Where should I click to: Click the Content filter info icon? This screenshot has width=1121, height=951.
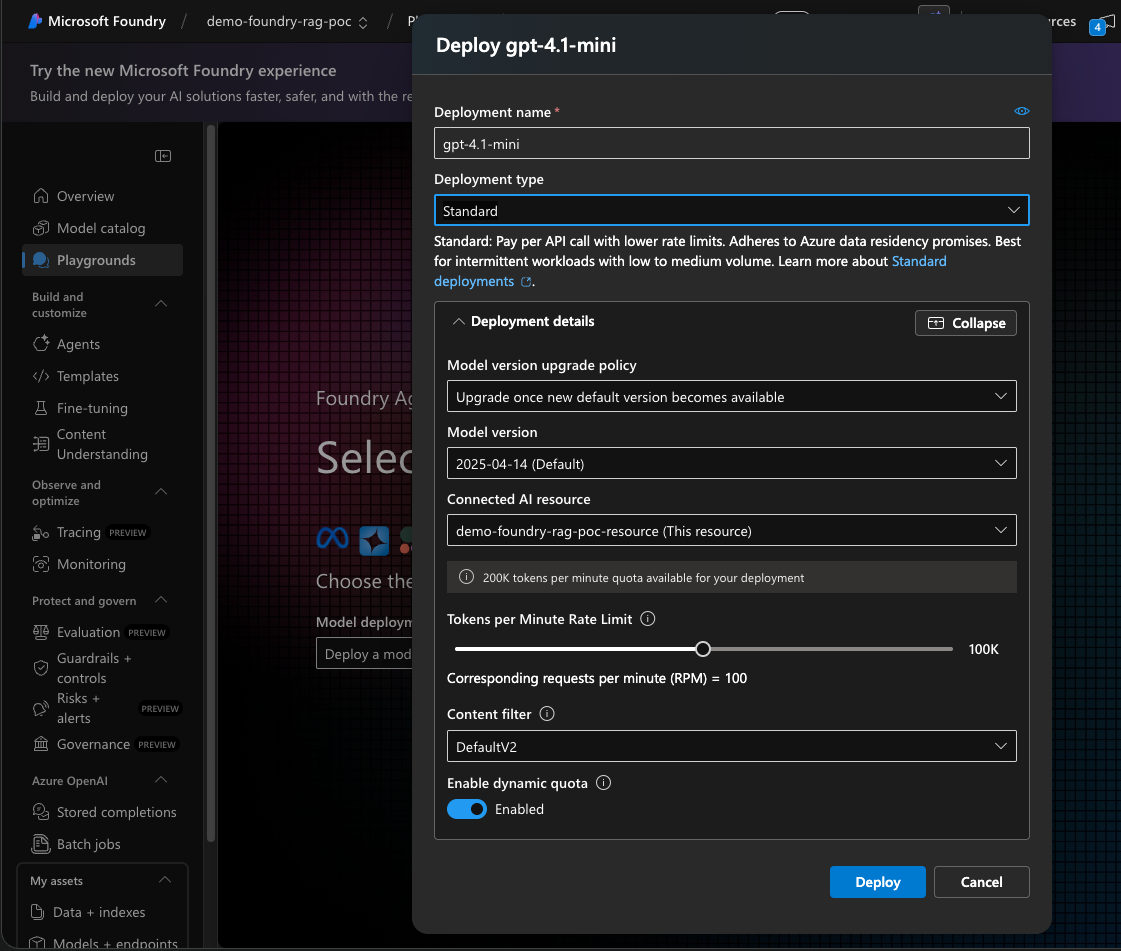click(546, 714)
